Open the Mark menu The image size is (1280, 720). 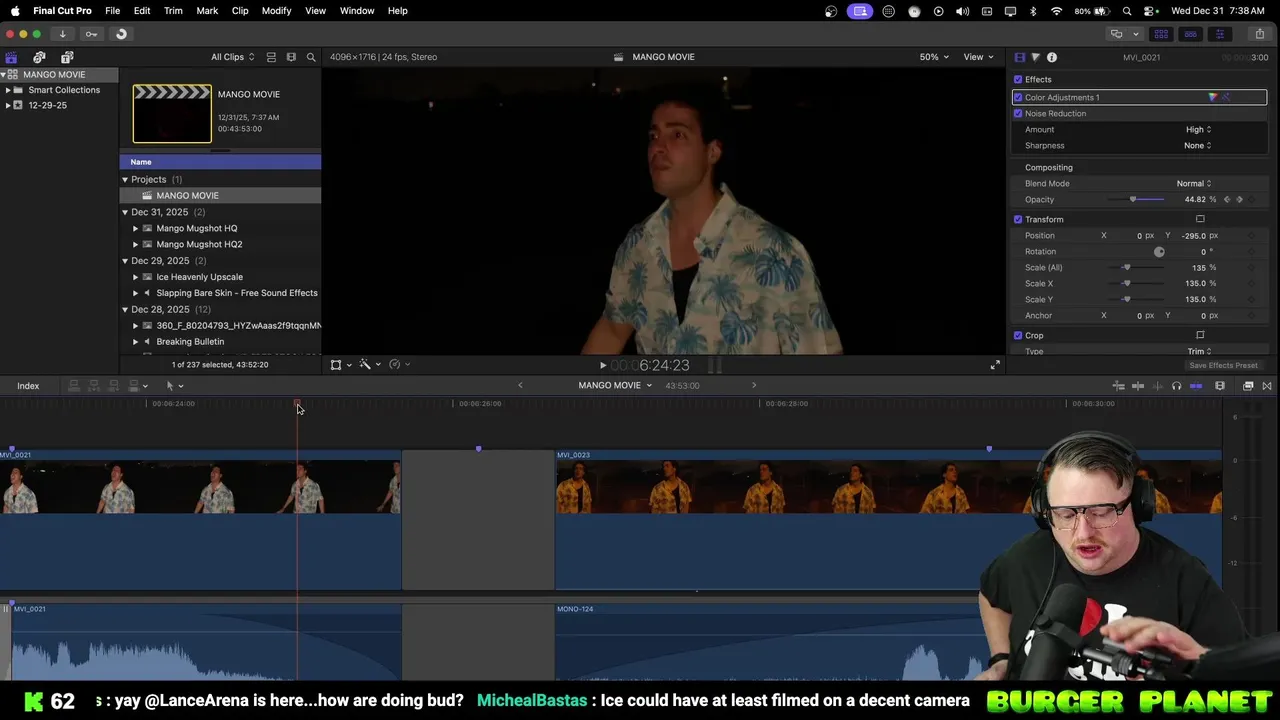tap(207, 10)
